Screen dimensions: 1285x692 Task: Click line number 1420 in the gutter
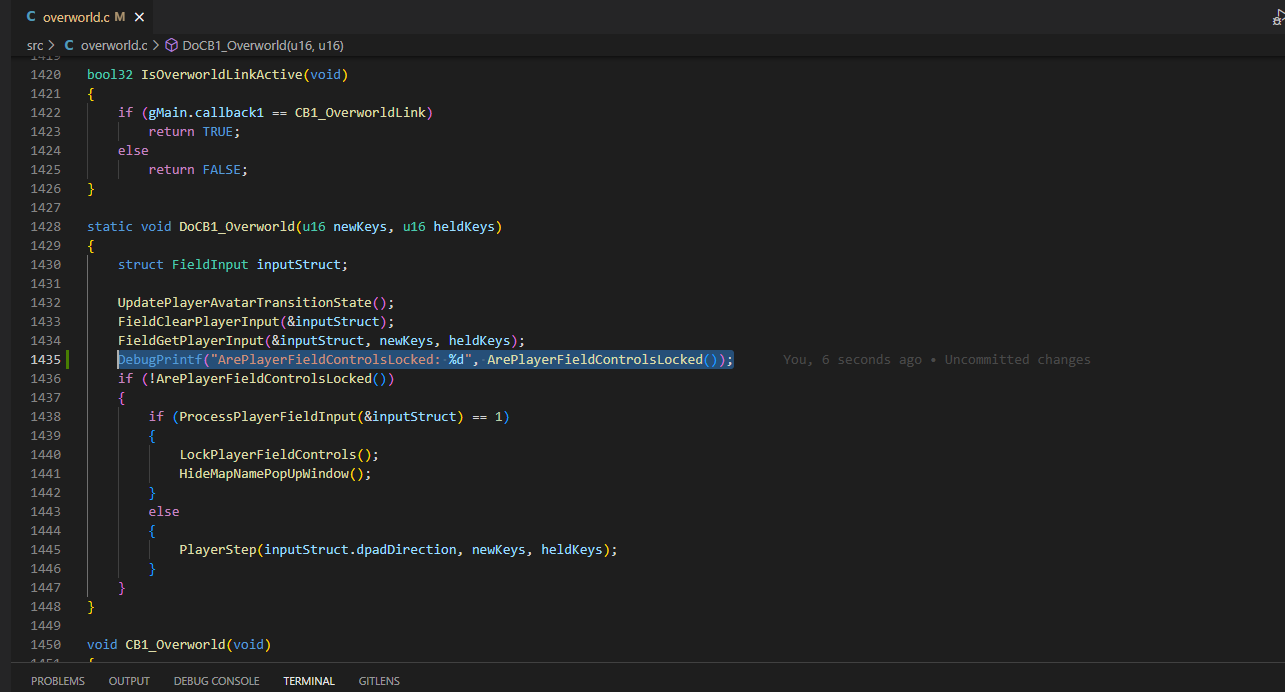pyautogui.click(x=45, y=75)
